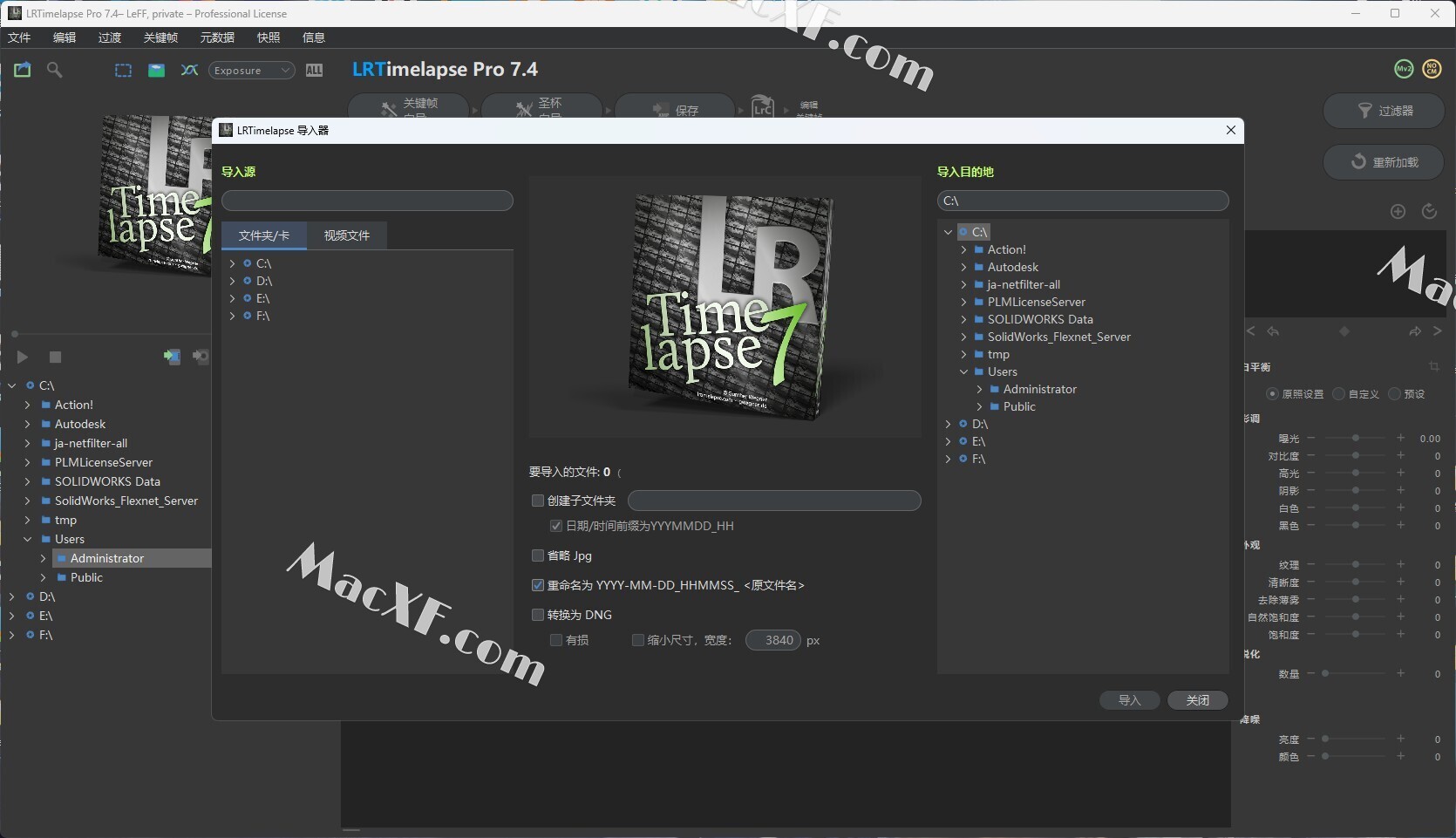Click the crop icon beside white balance
This screenshot has width=1456, height=838.
pyautogui.click(x=1433, y=366)
